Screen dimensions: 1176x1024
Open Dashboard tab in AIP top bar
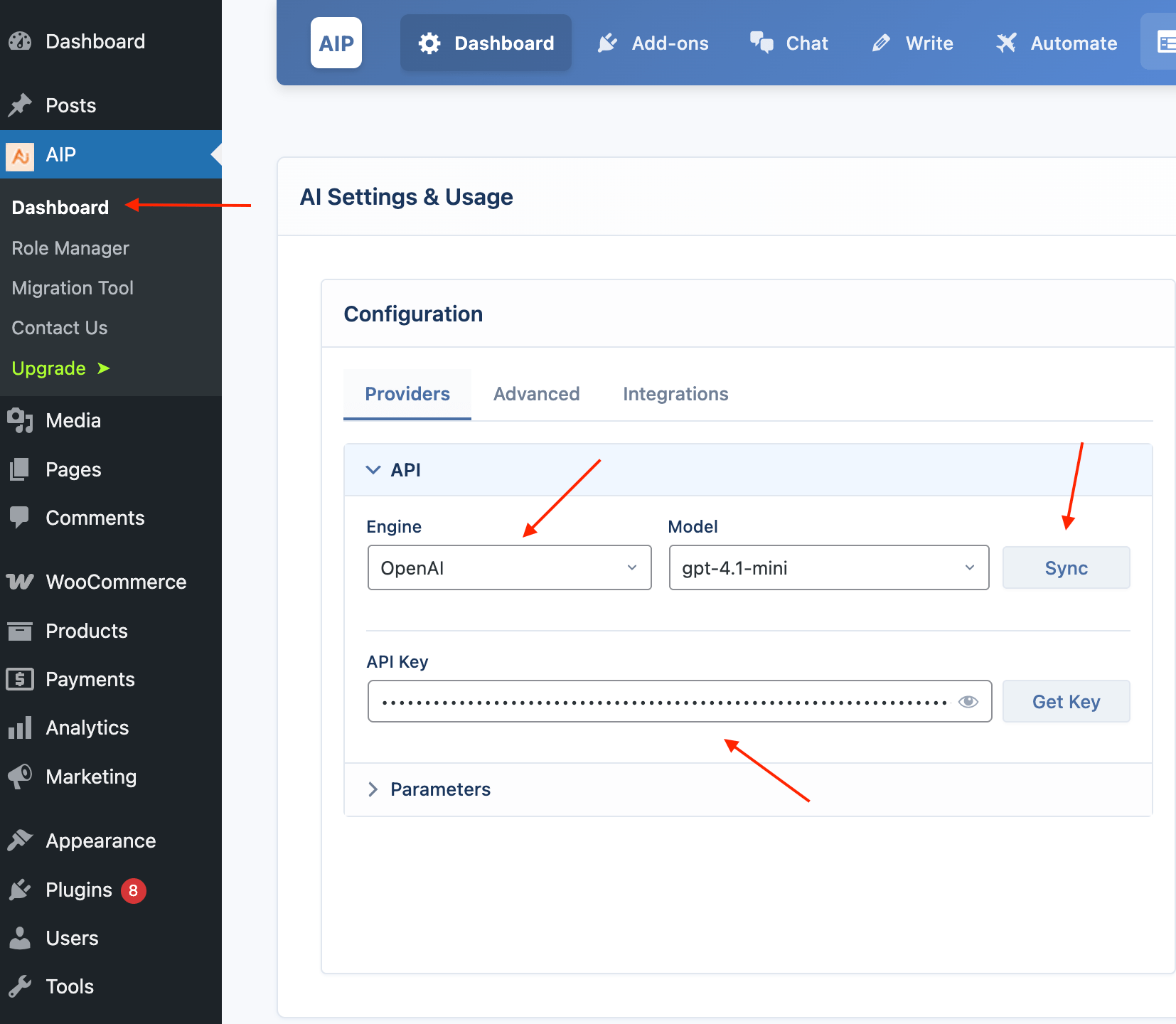(x=486, y=43)
